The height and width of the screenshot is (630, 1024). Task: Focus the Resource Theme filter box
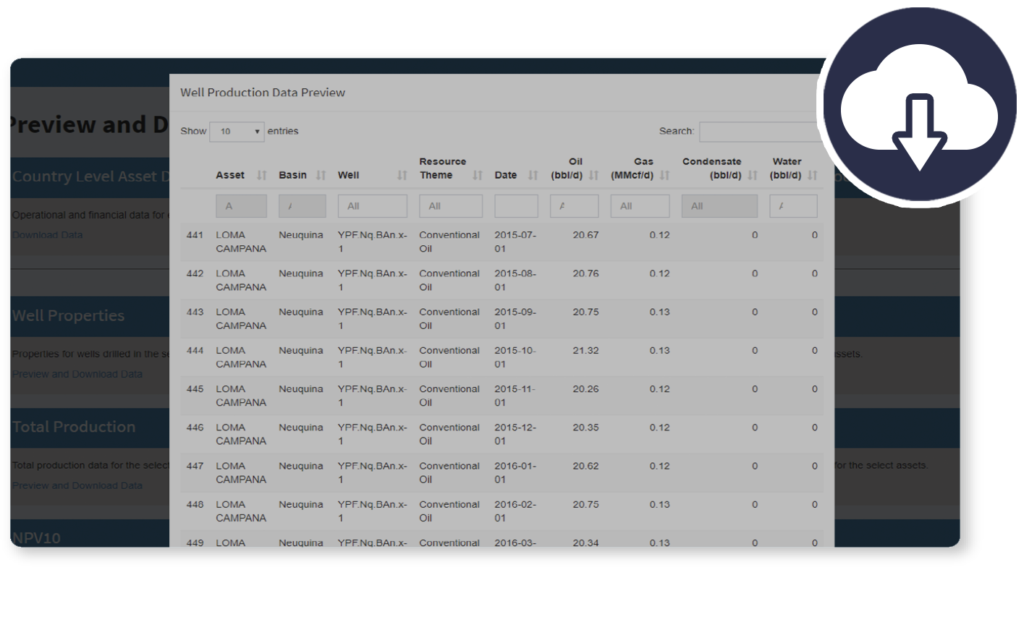450,206
